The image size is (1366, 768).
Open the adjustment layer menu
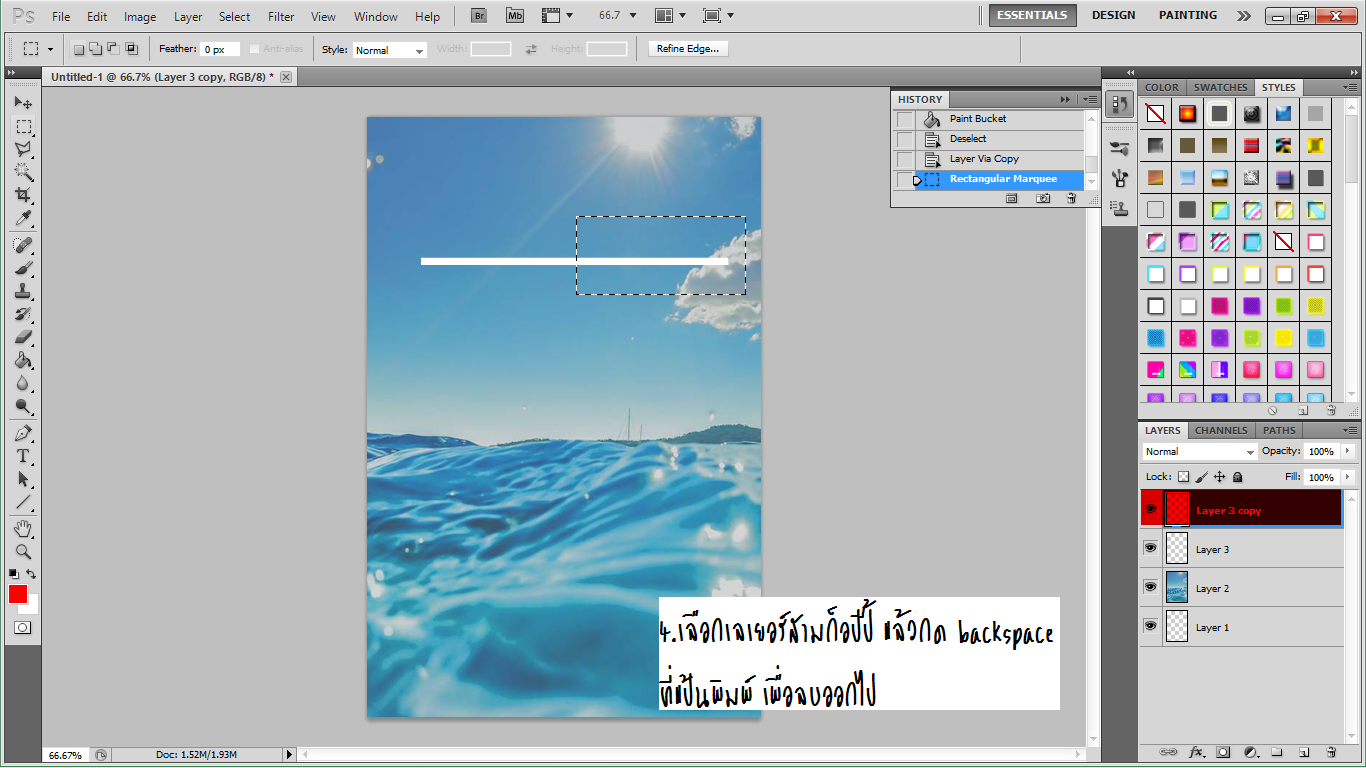click(x=1250, y=752)
